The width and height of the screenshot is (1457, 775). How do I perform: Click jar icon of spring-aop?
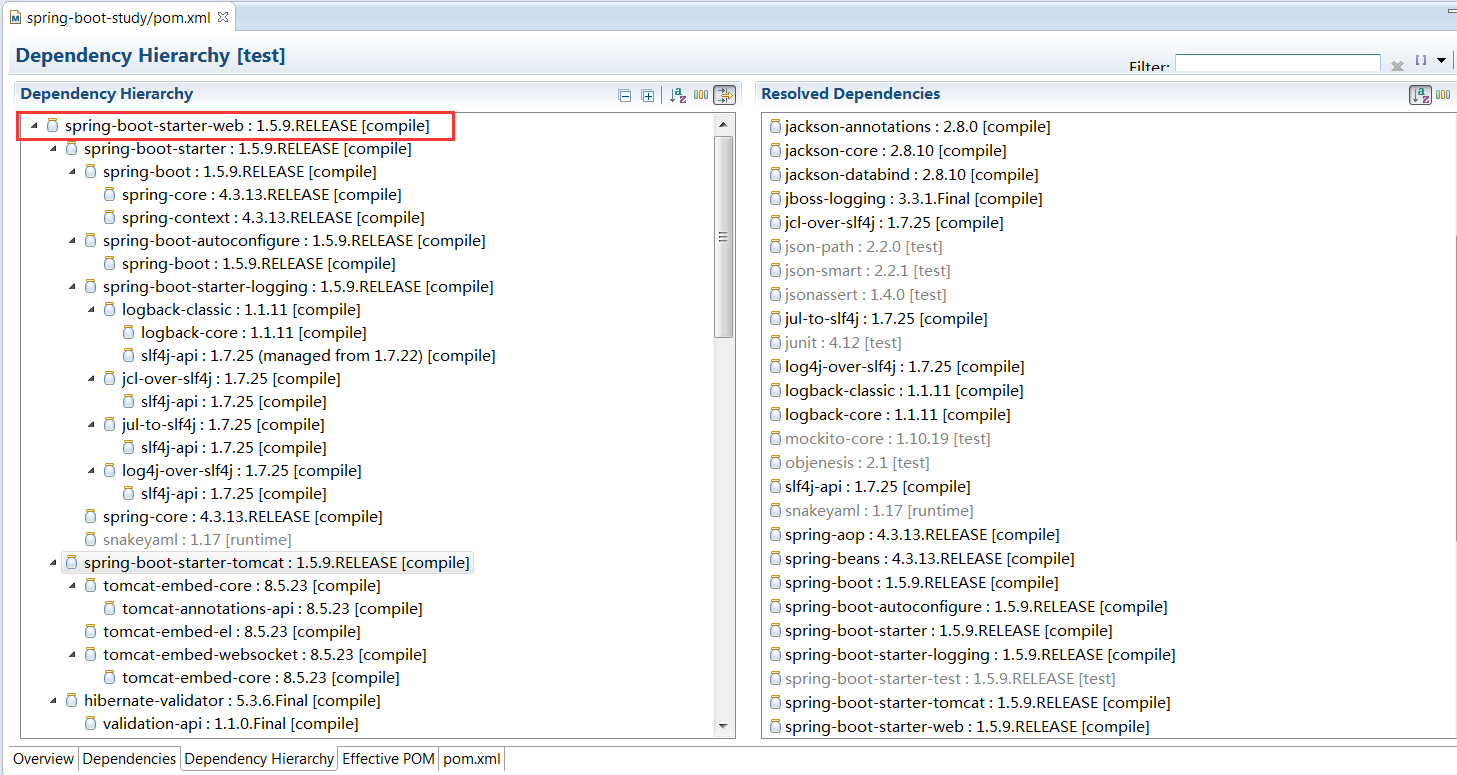[x=775, y=535]
